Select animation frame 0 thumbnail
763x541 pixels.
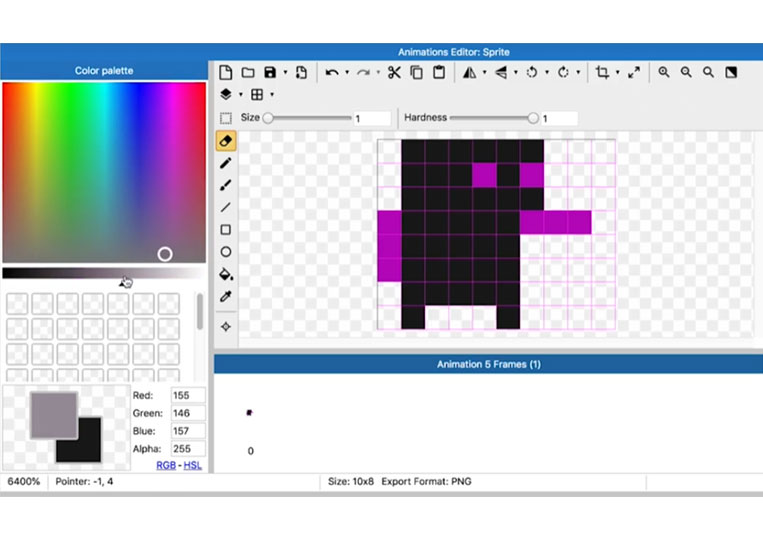point(250,413)
